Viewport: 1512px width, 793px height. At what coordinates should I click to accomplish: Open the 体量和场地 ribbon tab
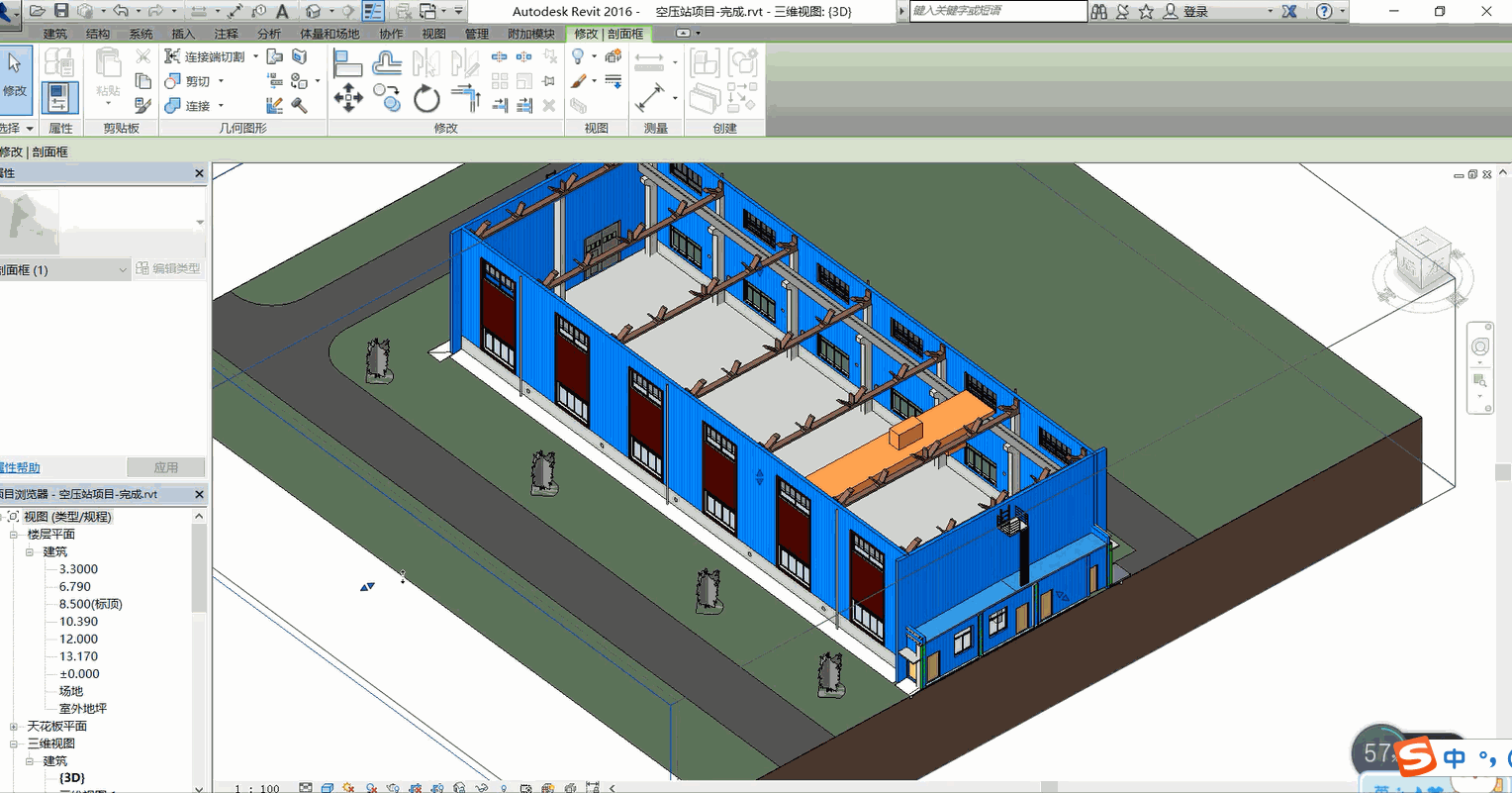(331, 34)
